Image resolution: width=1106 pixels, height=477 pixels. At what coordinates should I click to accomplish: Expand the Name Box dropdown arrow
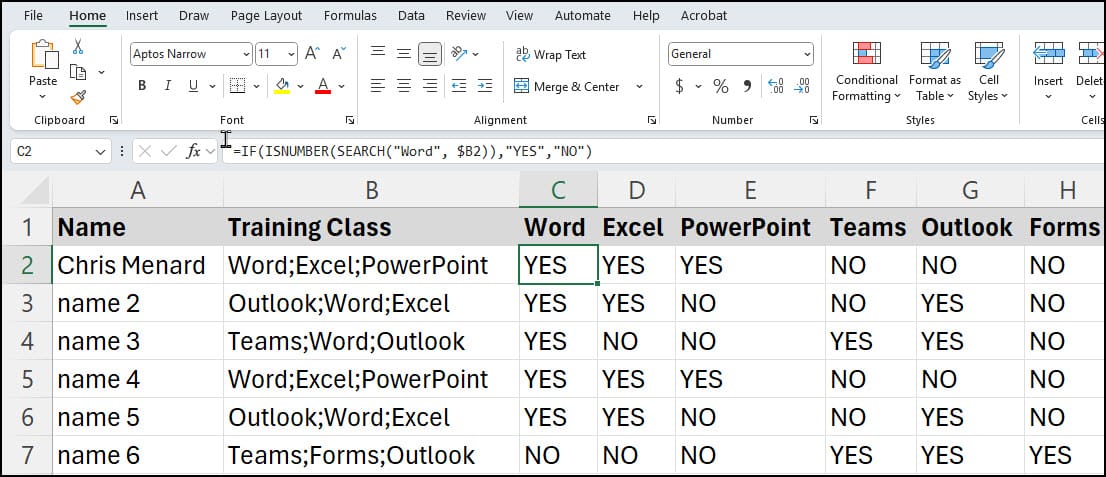coord(99,151)
